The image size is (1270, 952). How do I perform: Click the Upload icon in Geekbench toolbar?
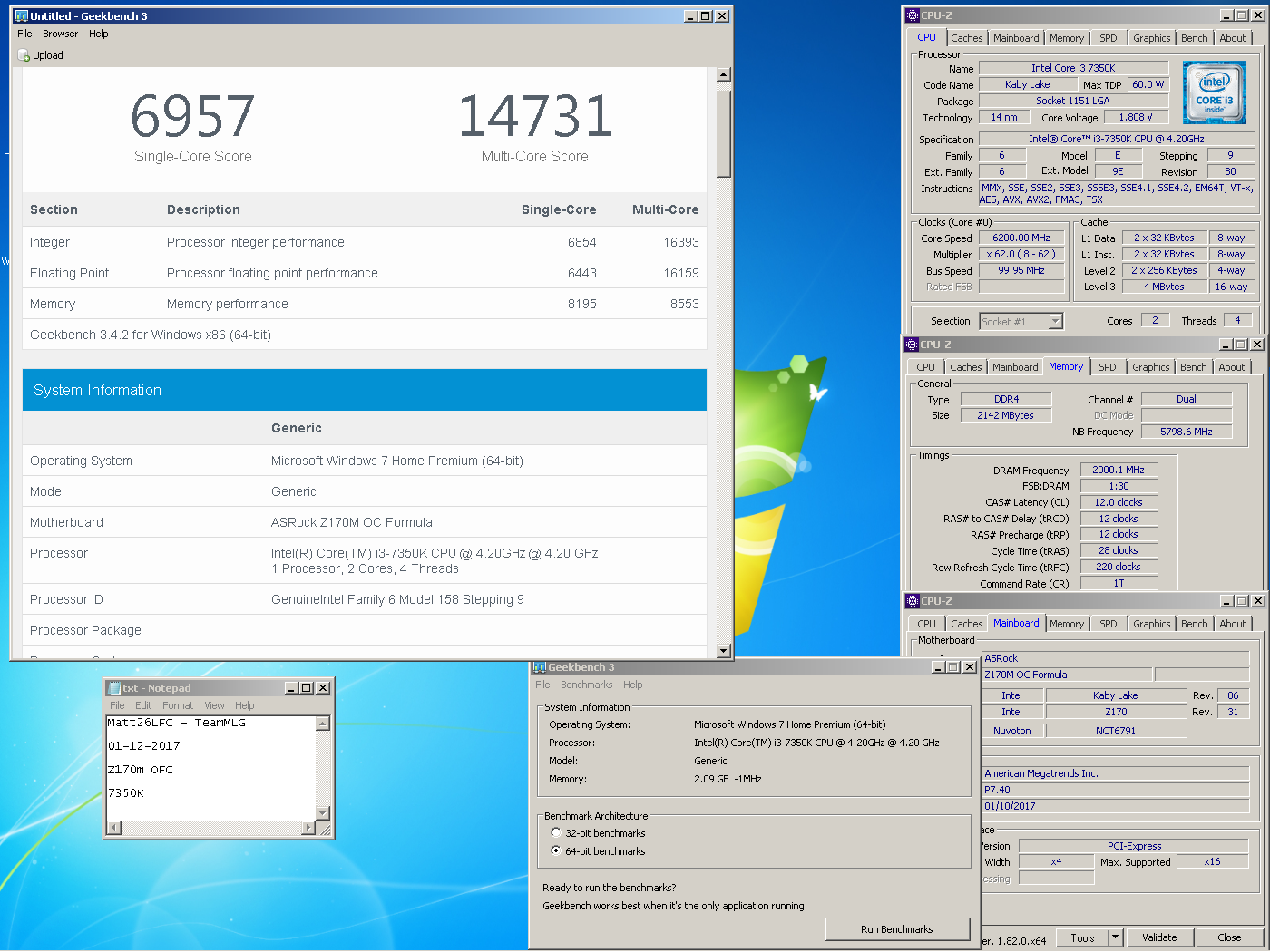(24, 55)
